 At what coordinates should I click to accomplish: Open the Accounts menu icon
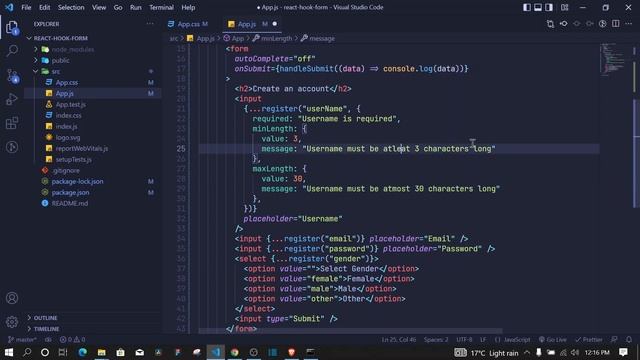(12, 298)
